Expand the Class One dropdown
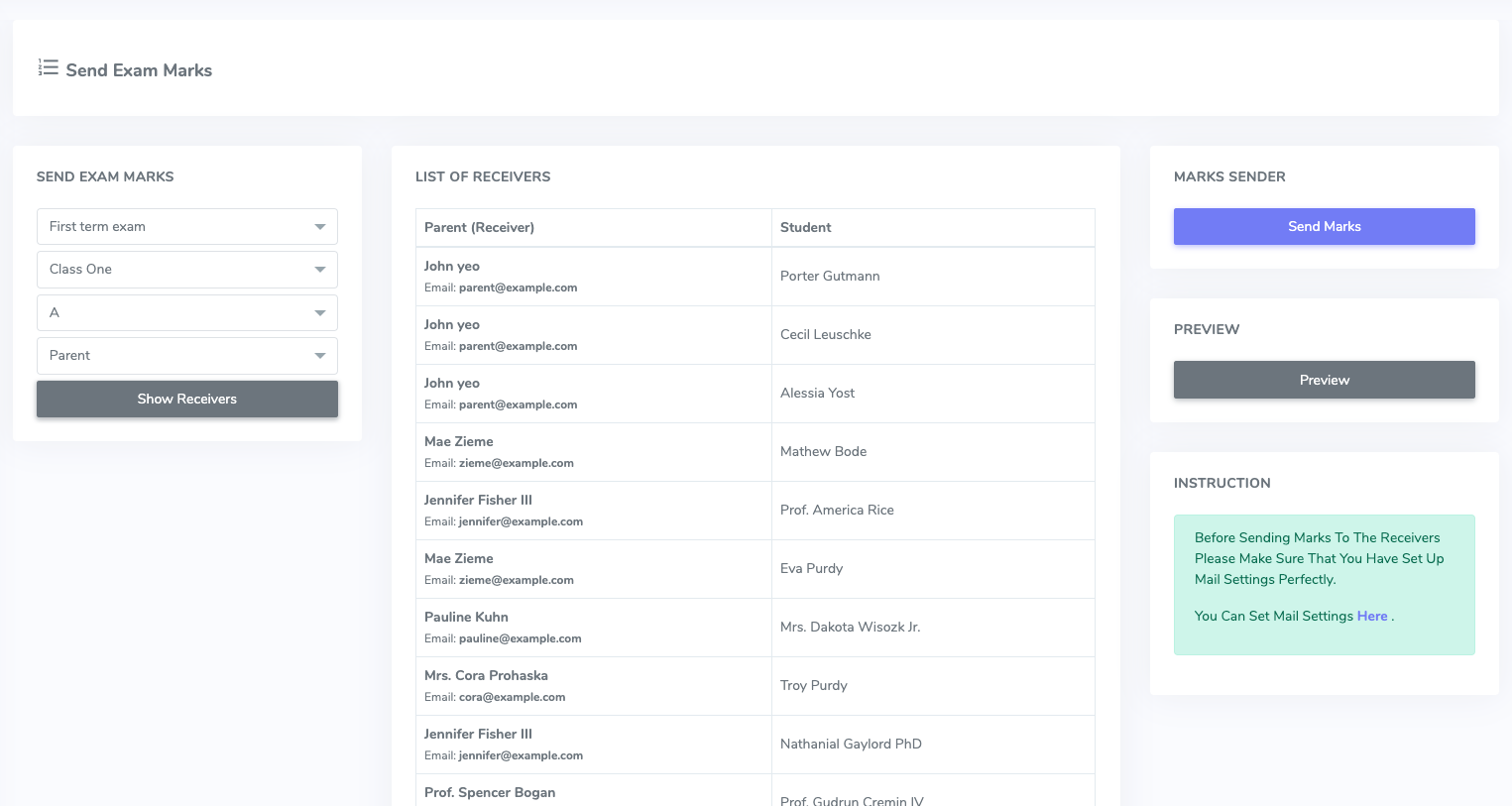 coord(186,270)
